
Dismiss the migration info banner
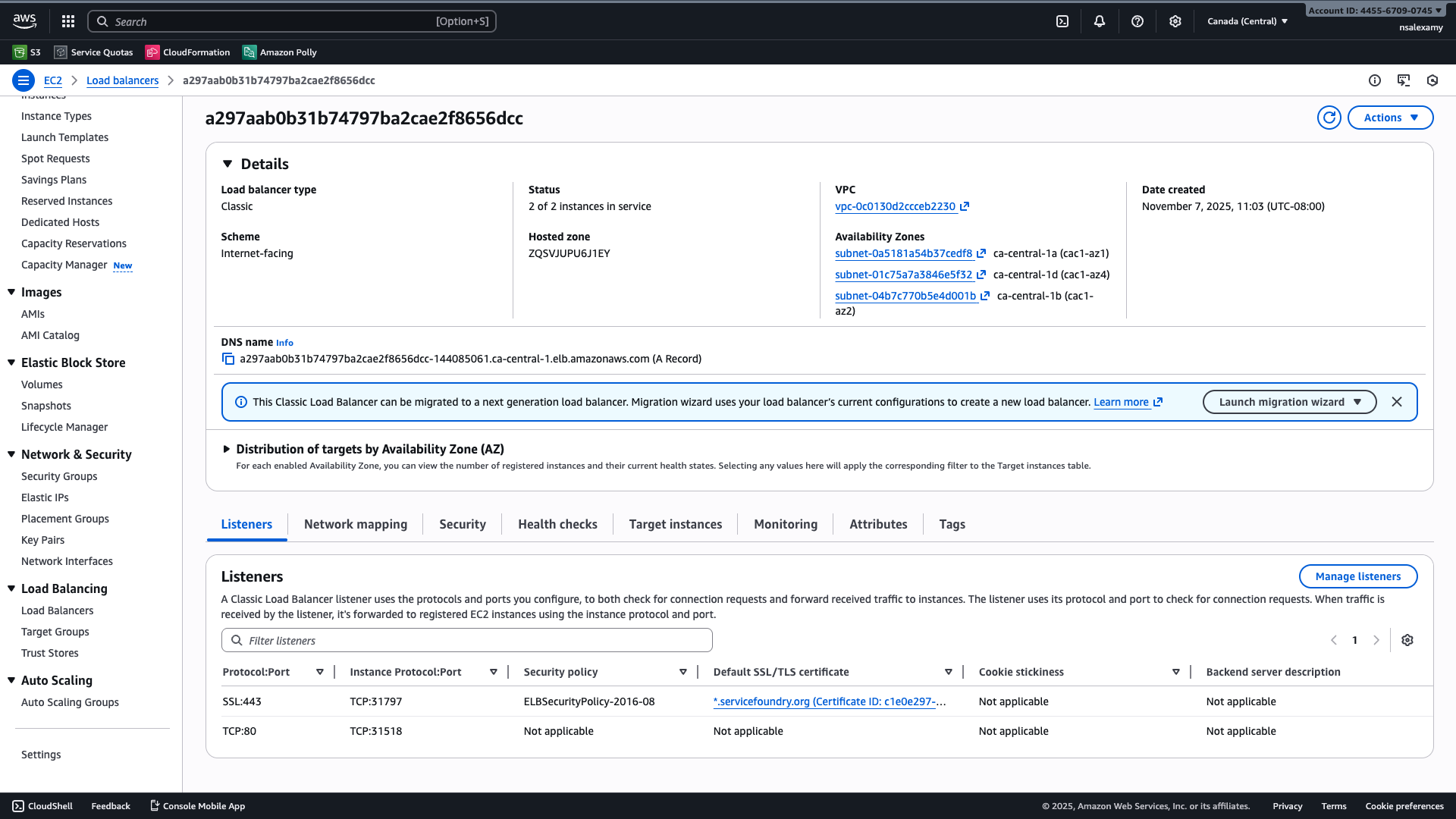tap(1397, 402)
